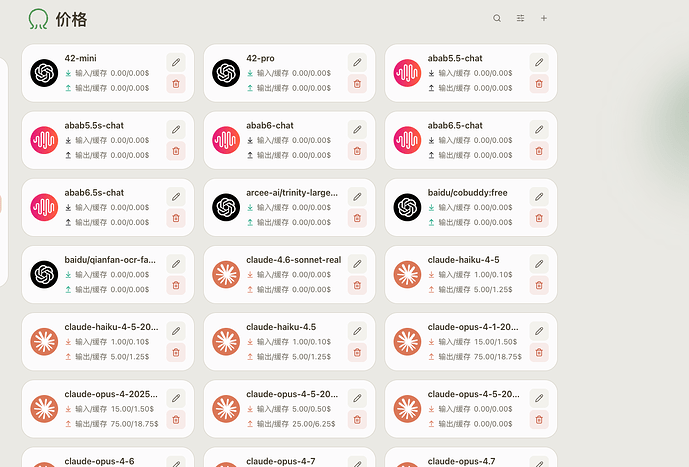Click the 42-mini OpenAI logo thumbnail
689x467 pixels.
[44, 73]
